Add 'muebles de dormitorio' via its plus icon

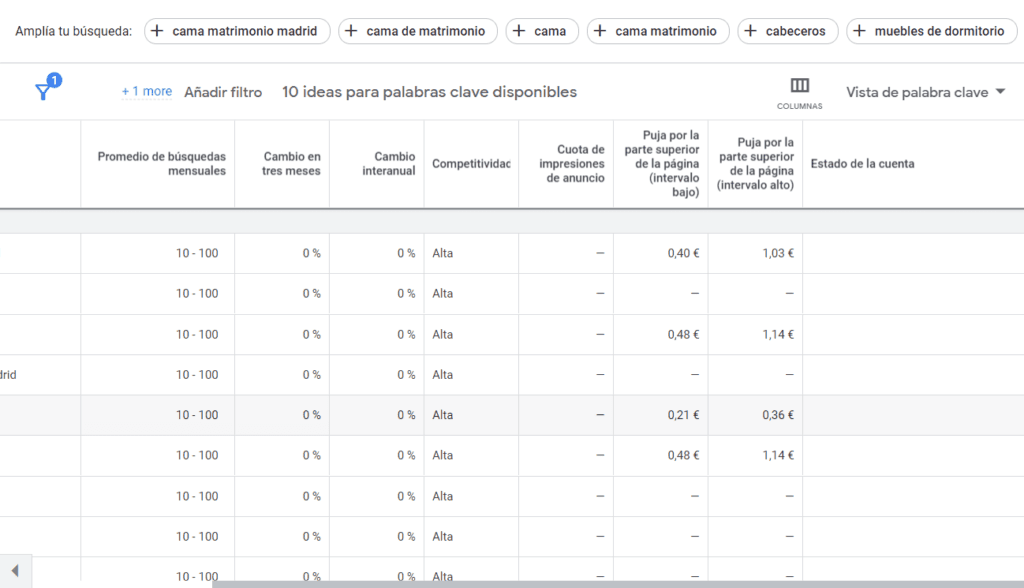(x=861, y=31)
